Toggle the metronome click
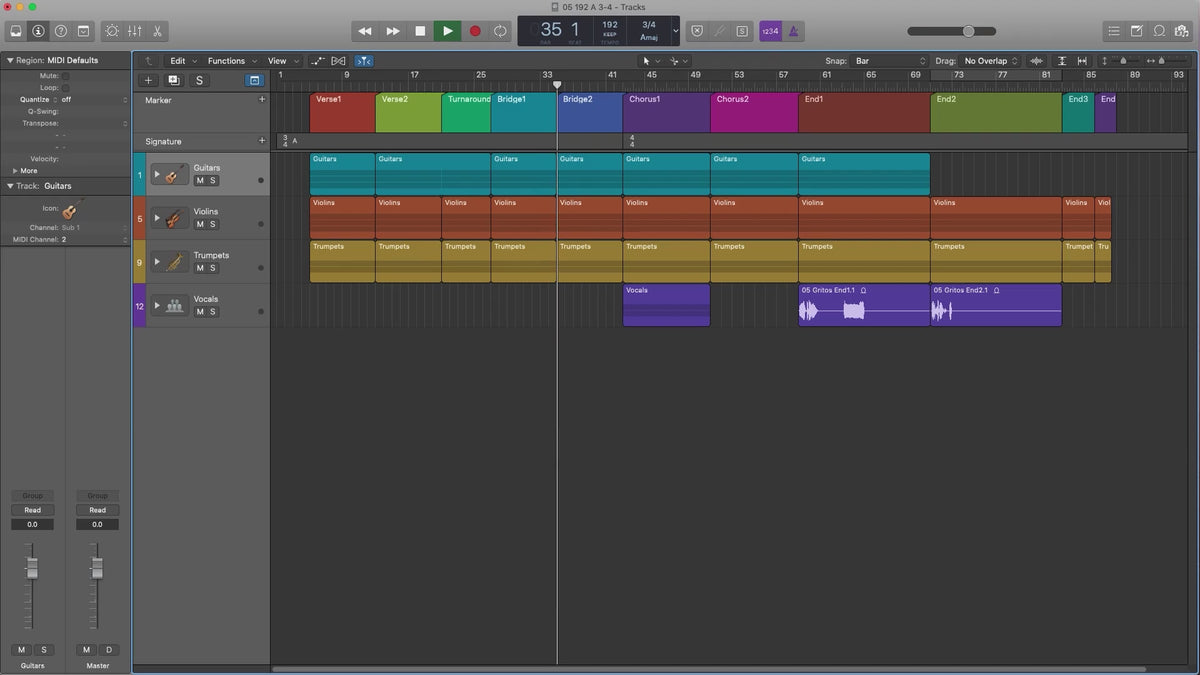Screen dimensions: 1200x675 click(x=794, y=31)
